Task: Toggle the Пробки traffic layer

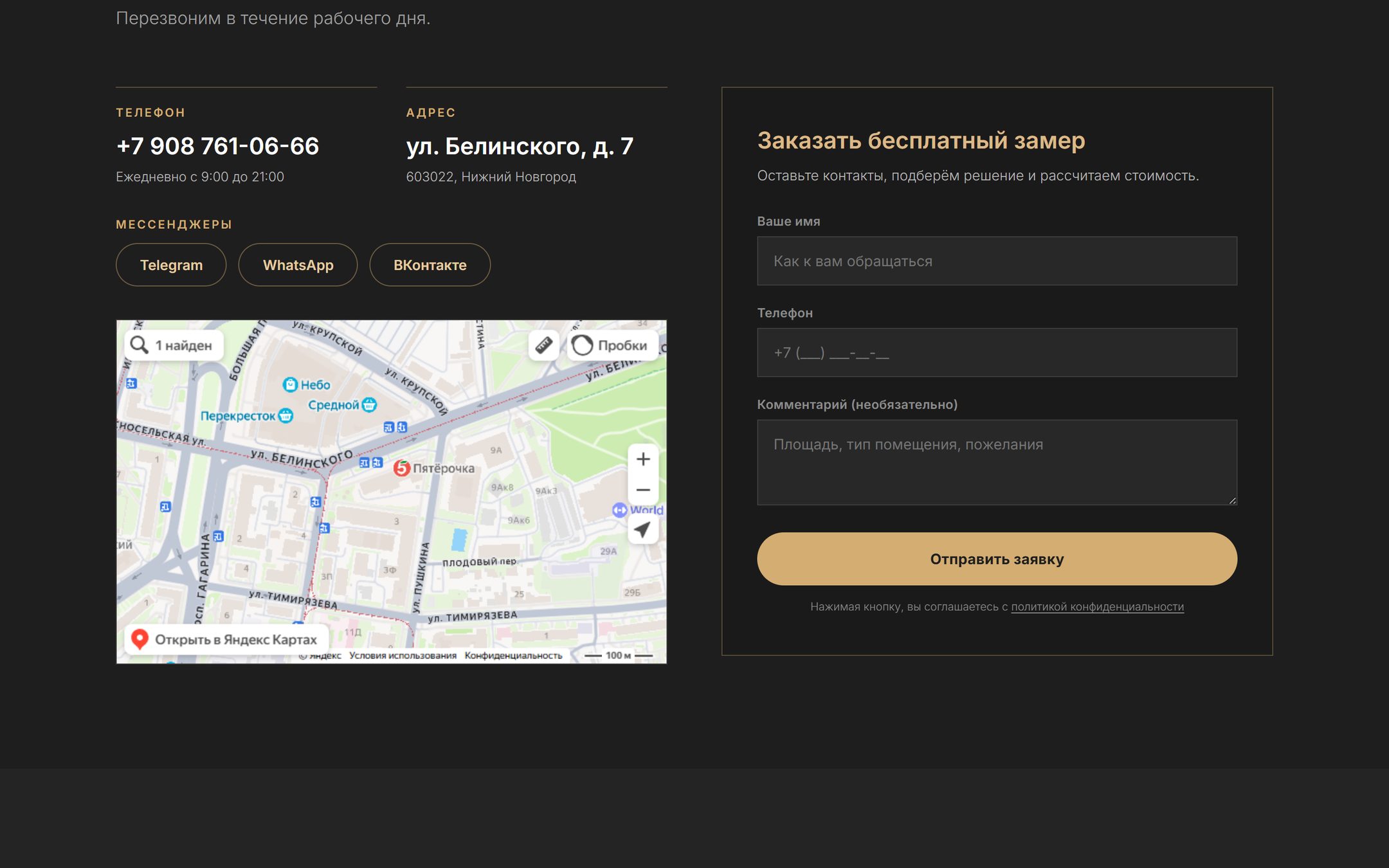Action: tap(612, 345)
